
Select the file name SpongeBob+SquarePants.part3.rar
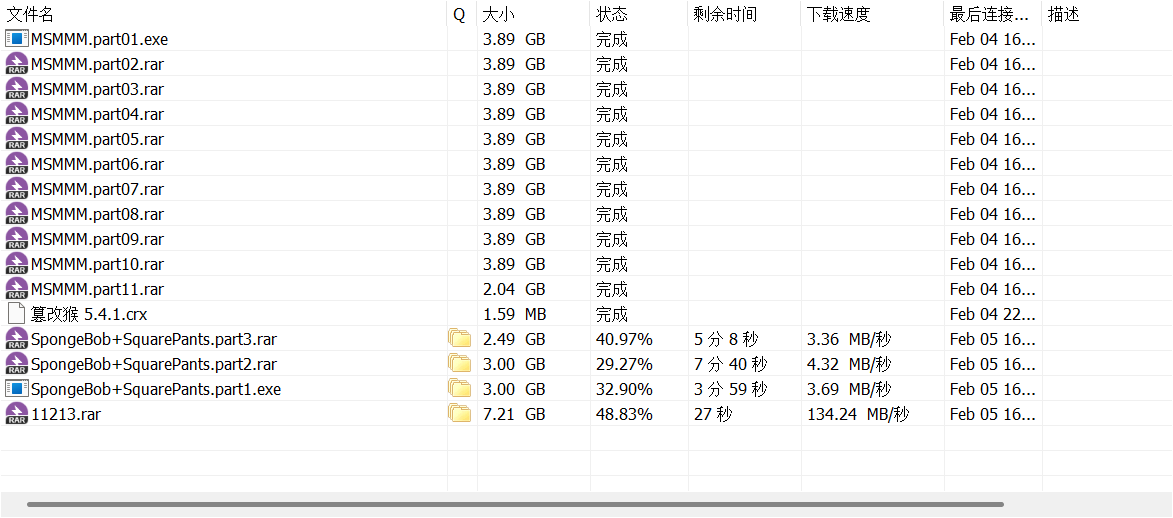[154, 340]
